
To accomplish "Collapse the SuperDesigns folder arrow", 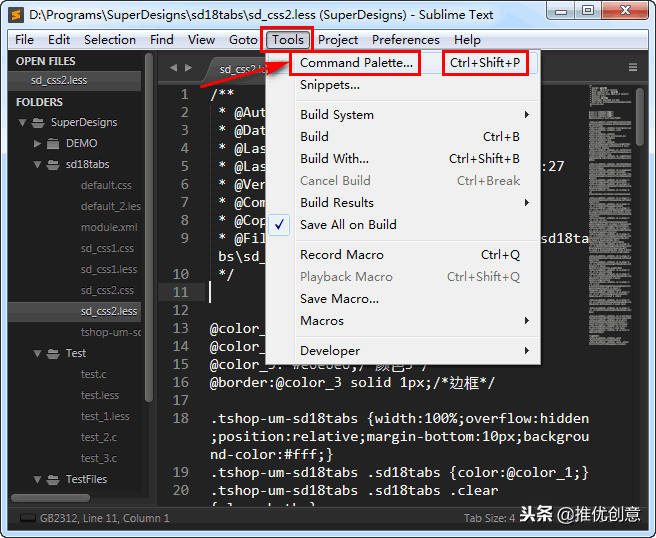I will [23, 123].
